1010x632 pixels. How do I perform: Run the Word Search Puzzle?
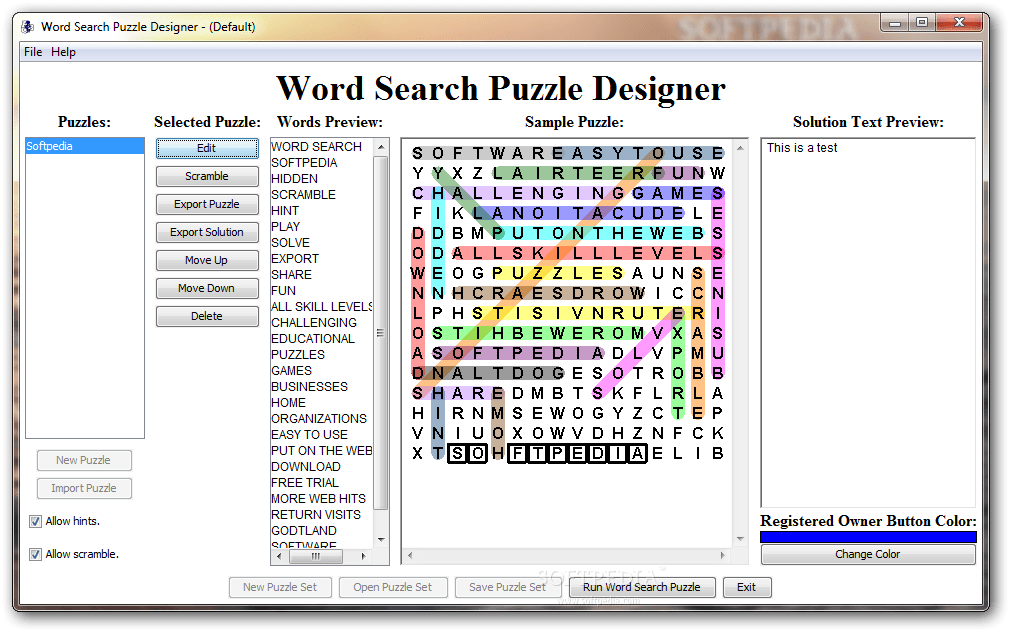point(641,587)
